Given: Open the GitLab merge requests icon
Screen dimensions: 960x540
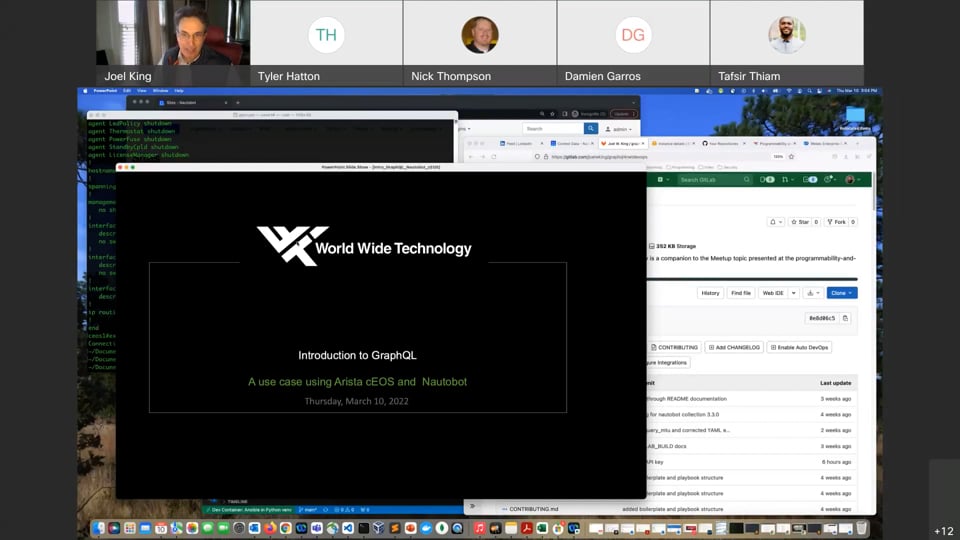Looking at the screenshot, I should pyautogui.click(x=786, y=180).
